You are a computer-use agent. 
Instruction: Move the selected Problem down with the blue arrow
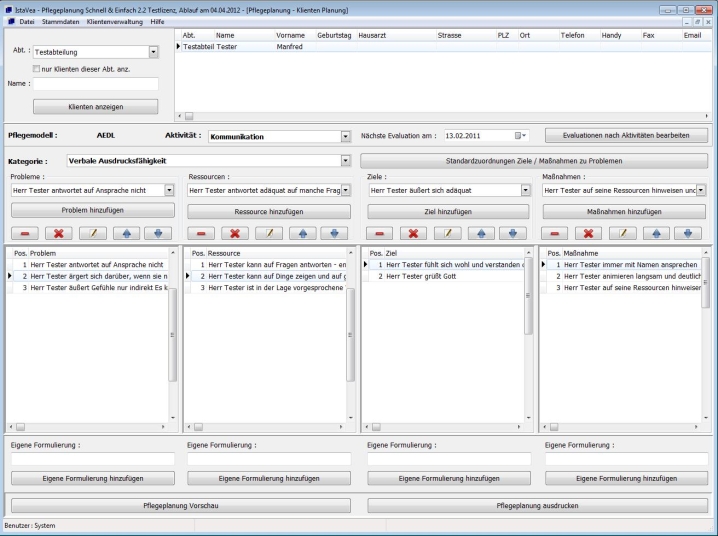coord(157,233)
